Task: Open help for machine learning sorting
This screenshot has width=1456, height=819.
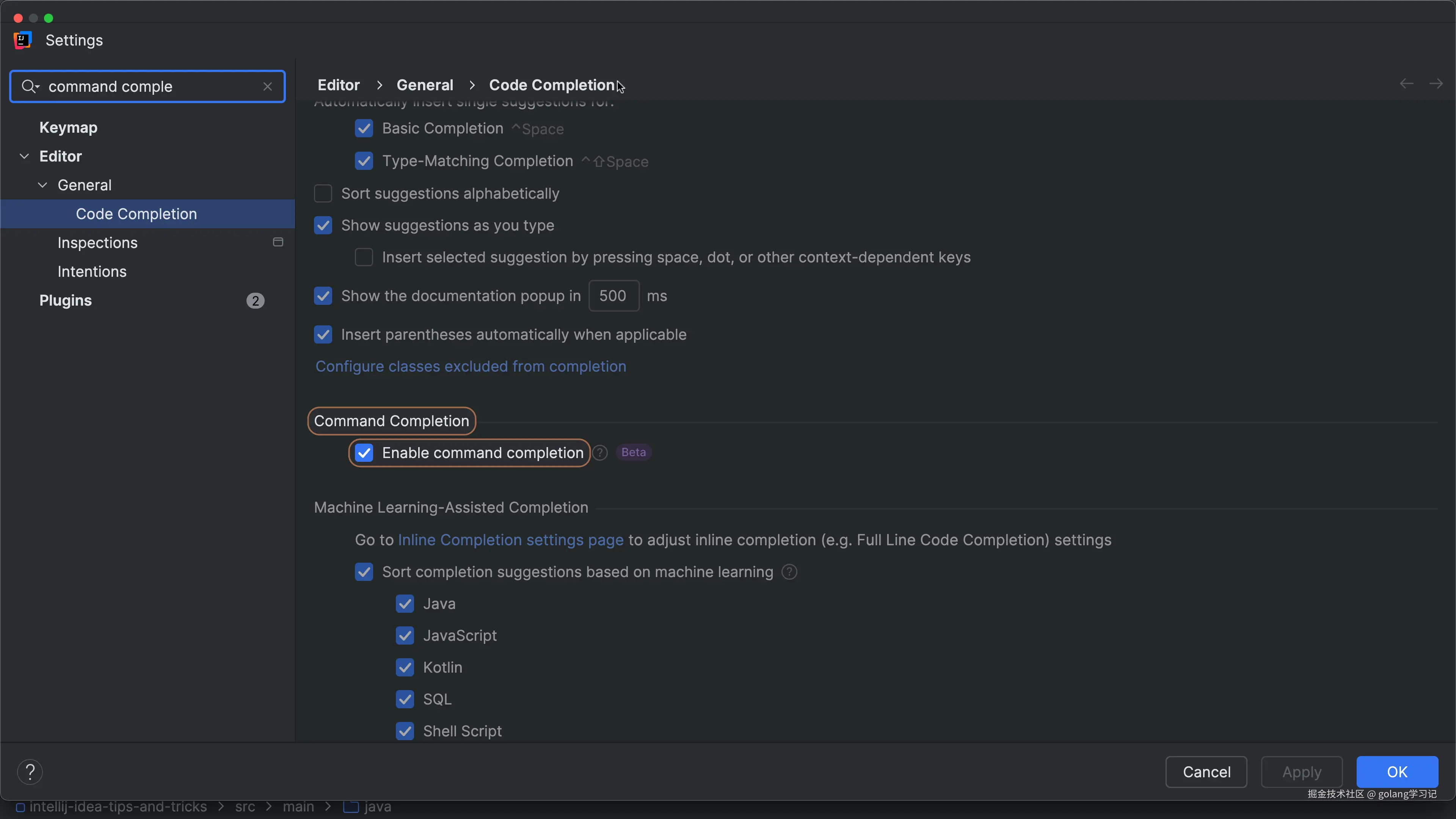Action: pos(789,572)
